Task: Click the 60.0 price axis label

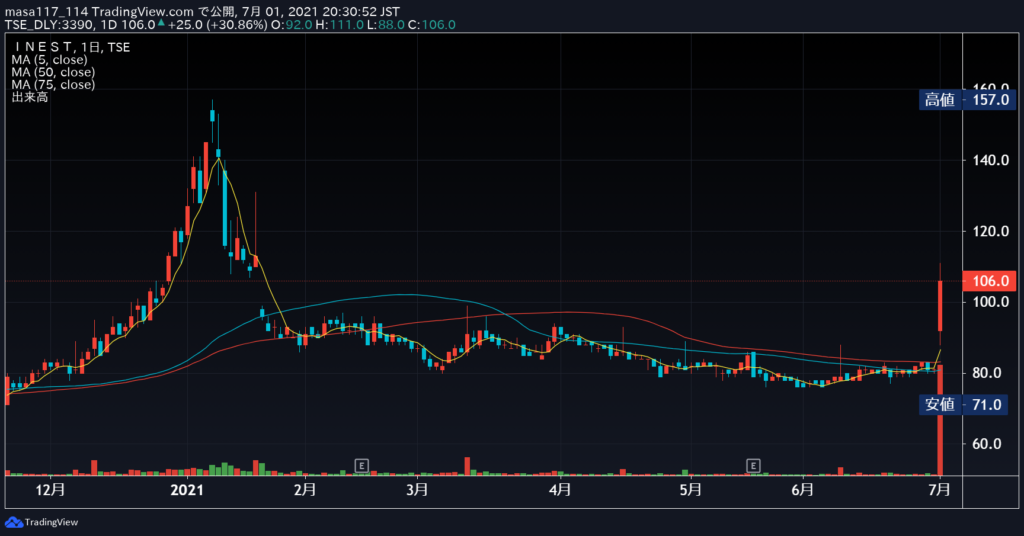Action: click(x=987, y=444)
